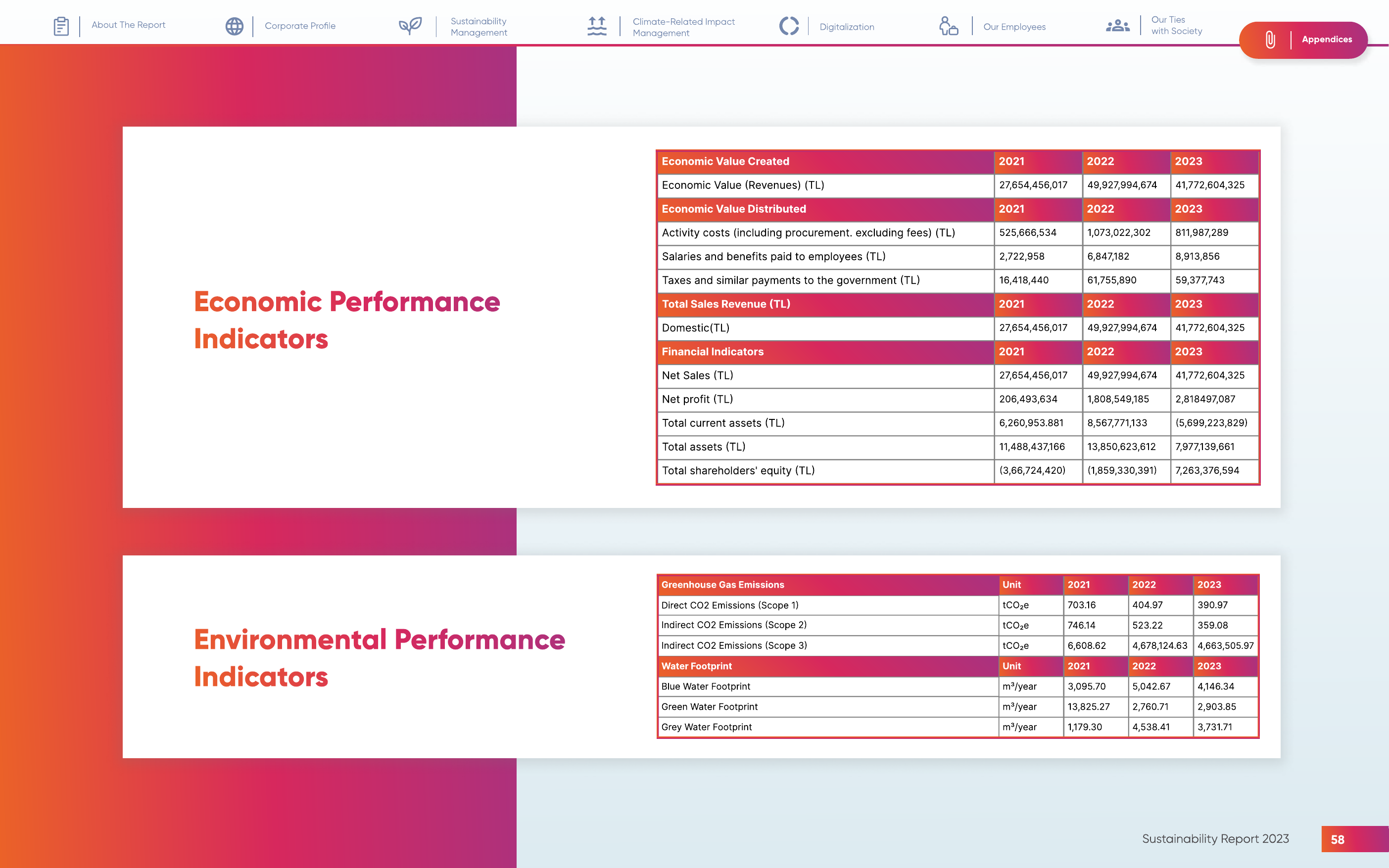Image resolution: width=1389 pixels, height=868 pixels.
Task: Select Scope 1 value 703.16
Action: click(1081, 605)
